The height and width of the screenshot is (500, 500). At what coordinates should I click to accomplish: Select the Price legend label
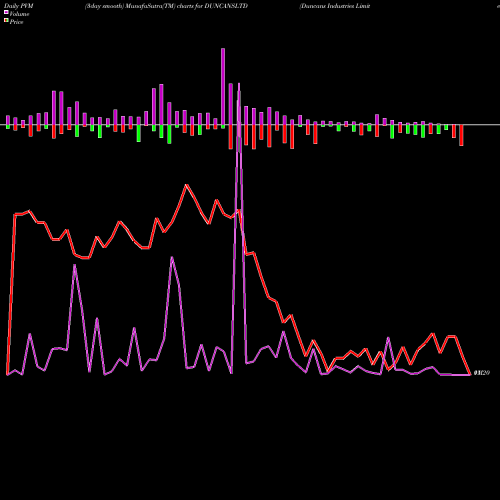[x=16, y=22]
